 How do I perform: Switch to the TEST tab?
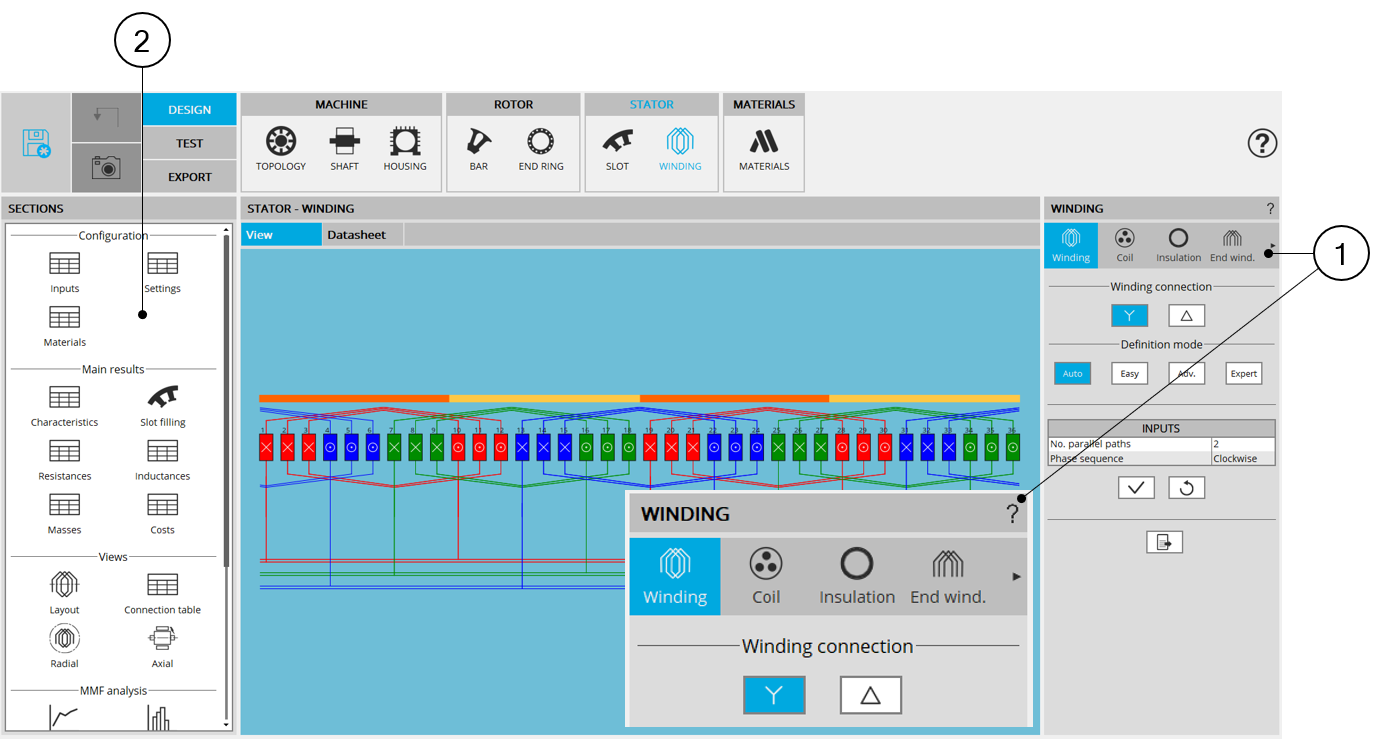pyautogui.click(x=189, y=143)
